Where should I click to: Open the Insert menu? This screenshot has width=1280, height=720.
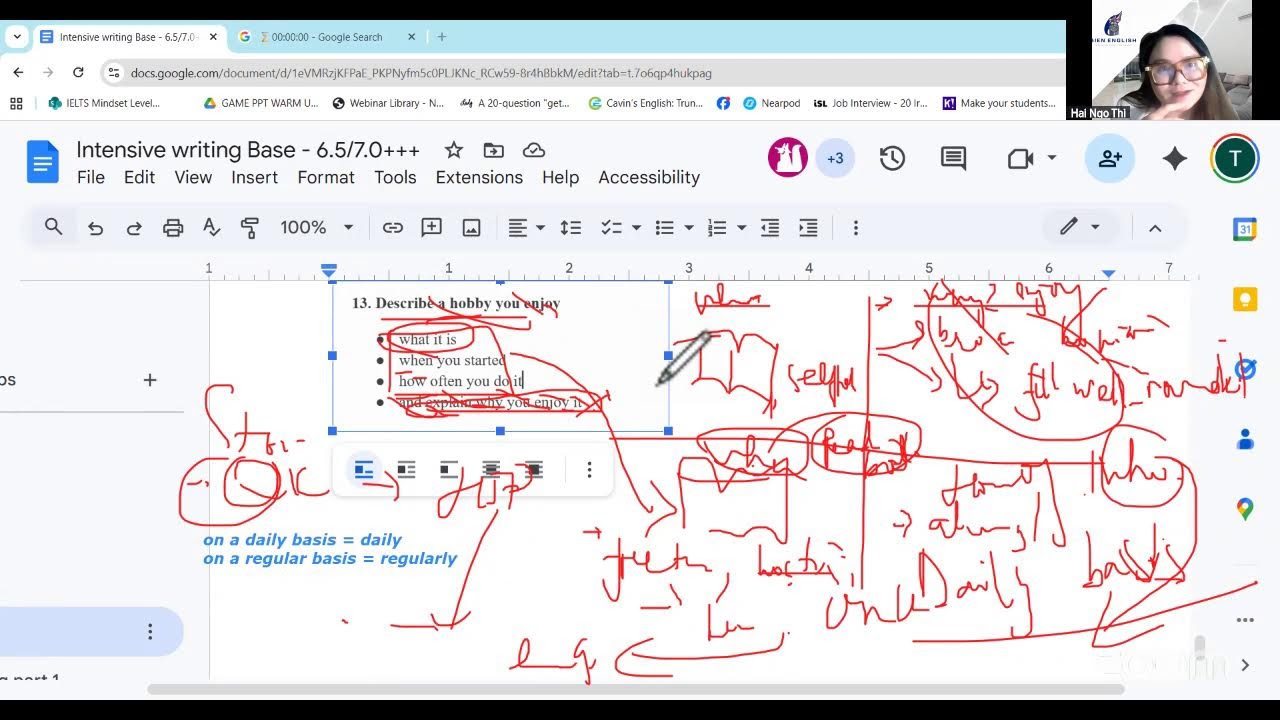254,177
